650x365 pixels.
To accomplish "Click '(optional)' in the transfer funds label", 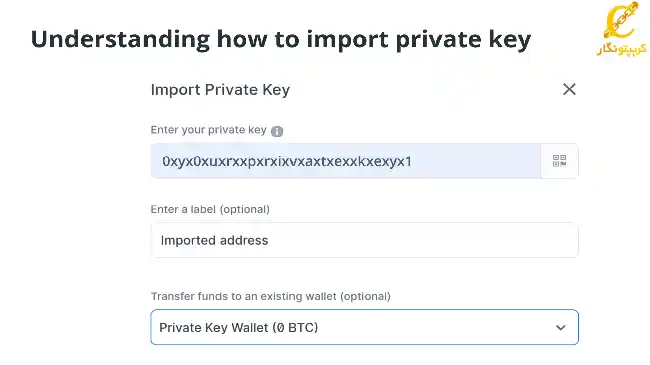I will [x=365, y=297].
